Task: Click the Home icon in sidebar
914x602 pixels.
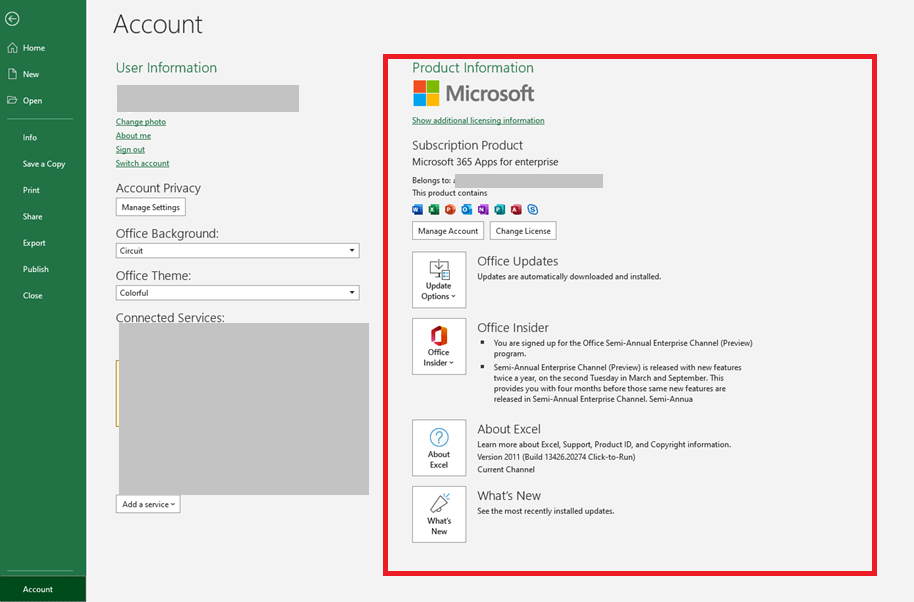Action: (12, 48)
